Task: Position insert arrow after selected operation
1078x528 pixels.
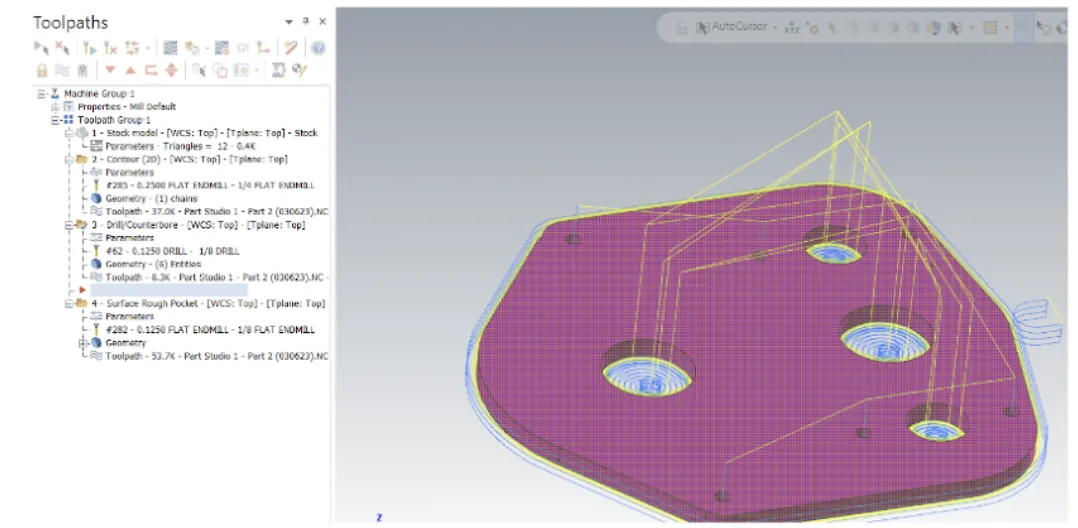Action: (x=151, y=69)
